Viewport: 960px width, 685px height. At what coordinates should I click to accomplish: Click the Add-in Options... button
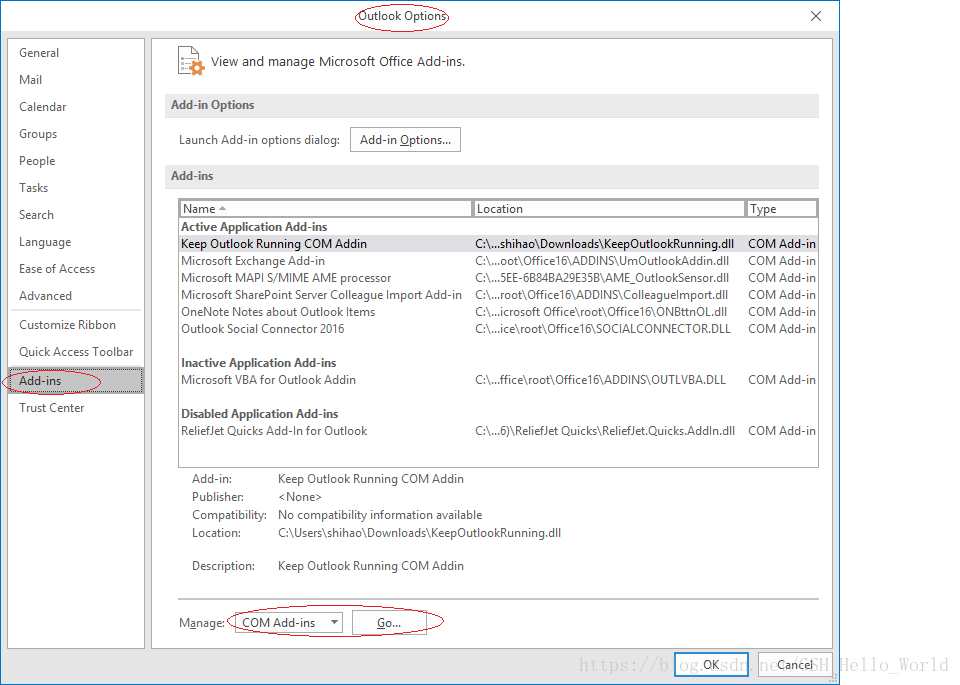(x=405, y=140)
